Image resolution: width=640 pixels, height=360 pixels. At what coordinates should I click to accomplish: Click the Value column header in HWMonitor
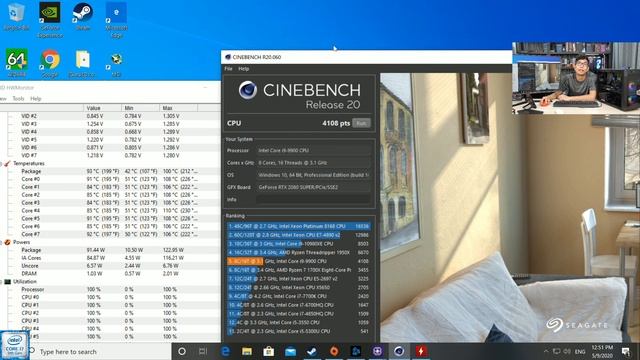click(102, 108)
